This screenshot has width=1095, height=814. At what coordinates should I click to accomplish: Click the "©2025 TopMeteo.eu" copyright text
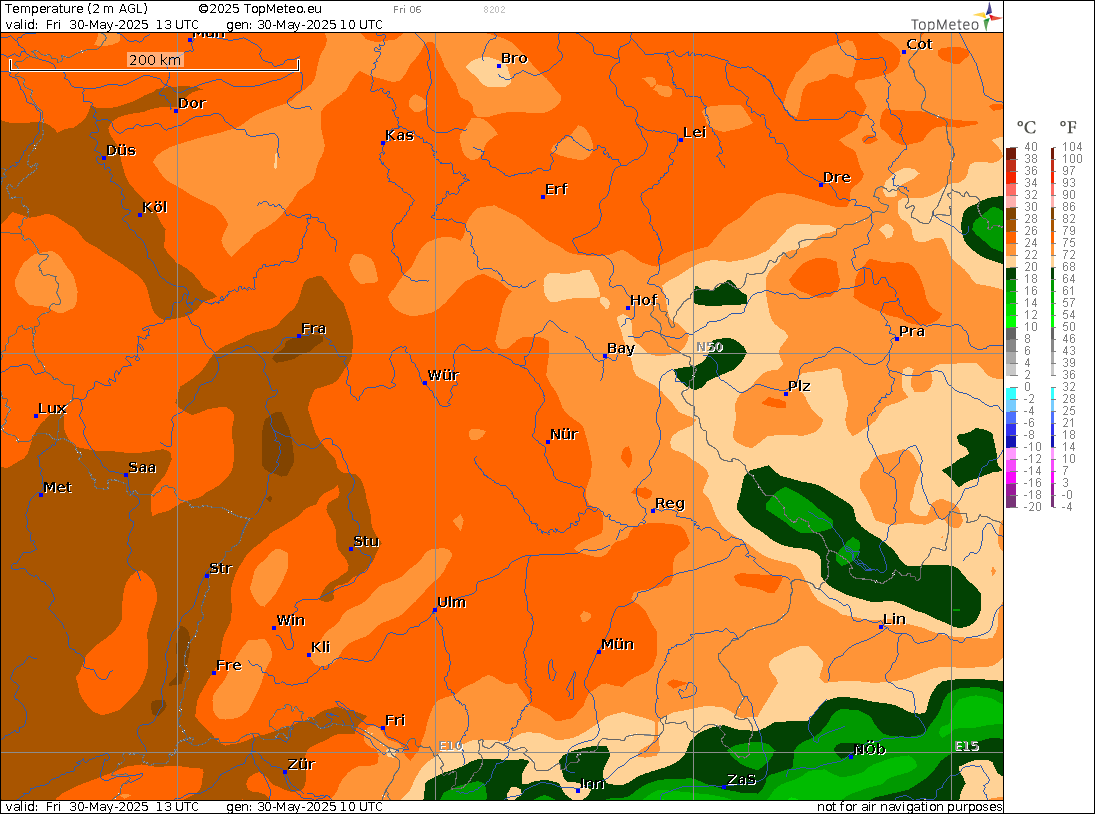pos(260,8)
